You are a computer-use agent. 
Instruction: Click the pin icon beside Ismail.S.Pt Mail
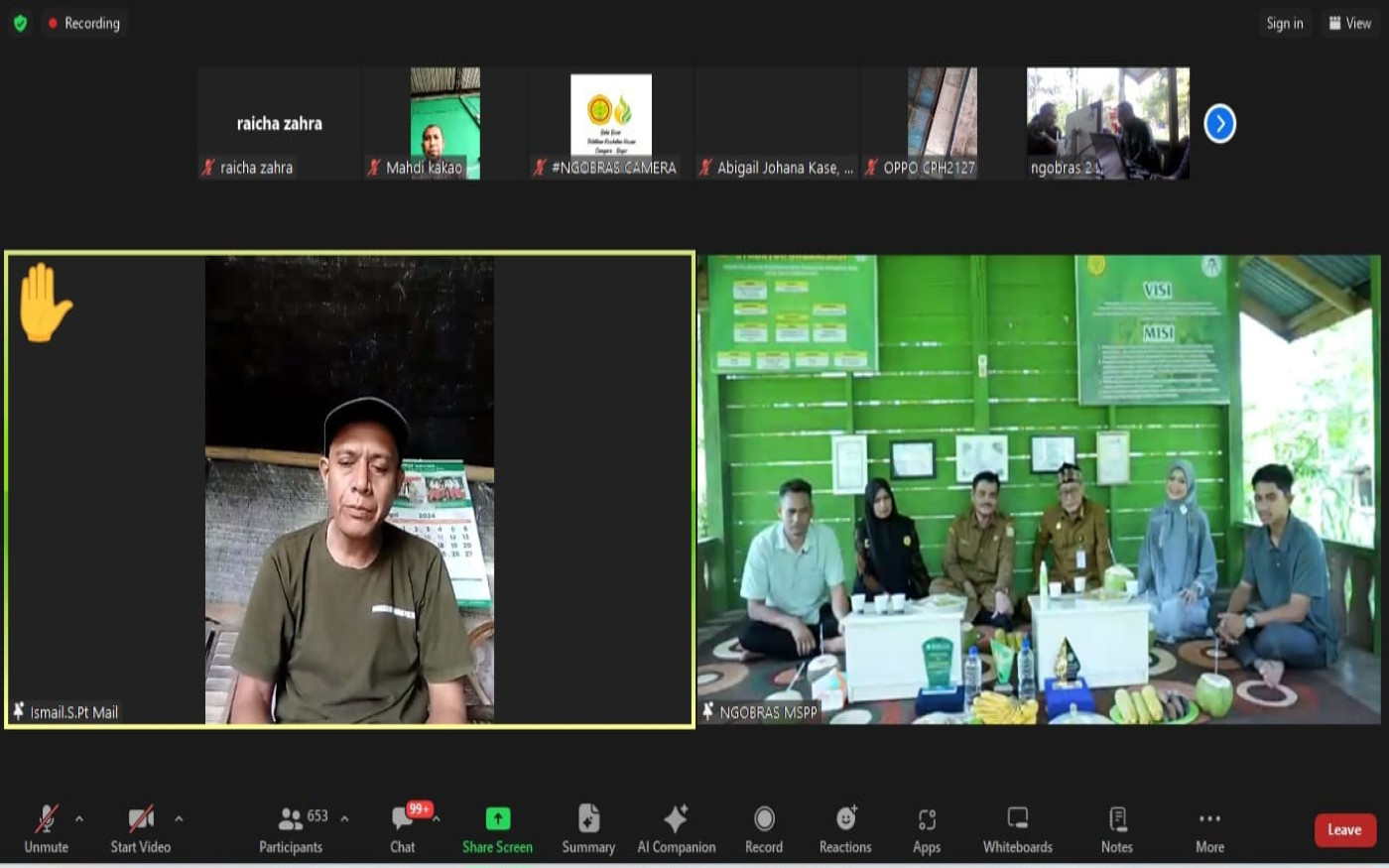click(18, 711)
